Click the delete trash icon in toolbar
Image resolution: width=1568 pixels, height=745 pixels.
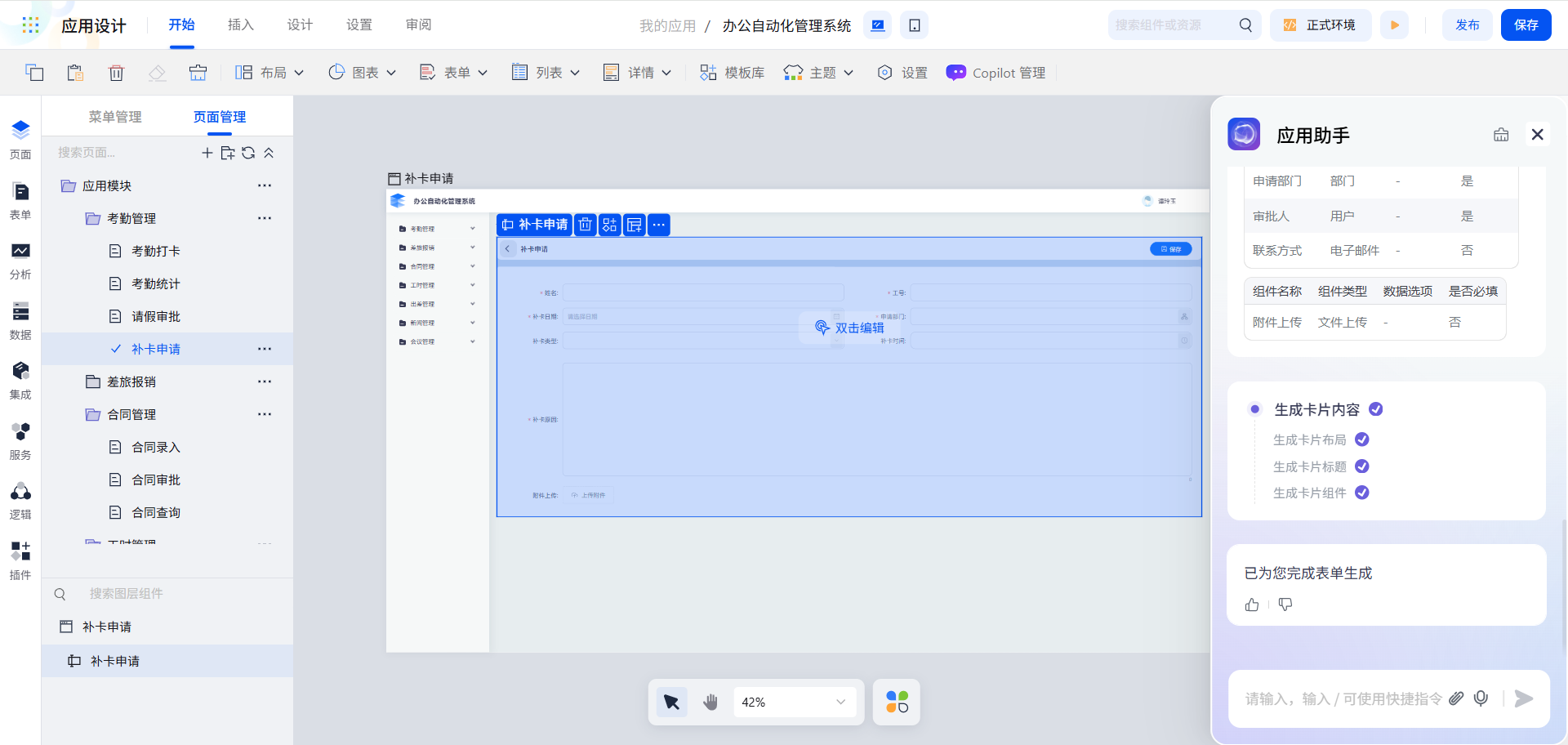point(116,73)
